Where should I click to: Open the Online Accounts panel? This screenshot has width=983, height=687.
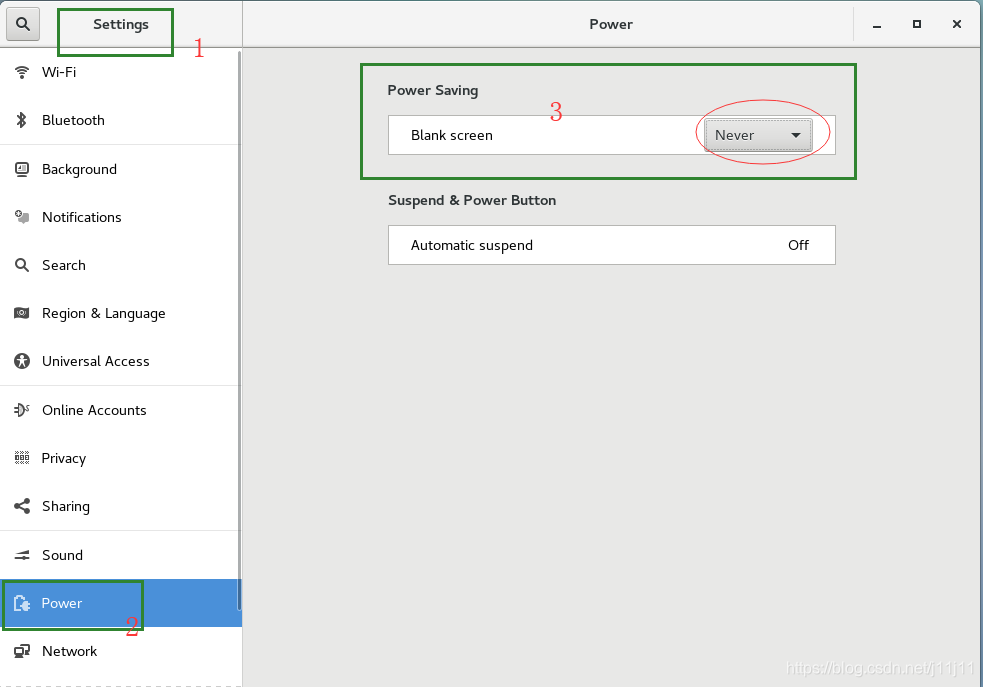(120, 410)
